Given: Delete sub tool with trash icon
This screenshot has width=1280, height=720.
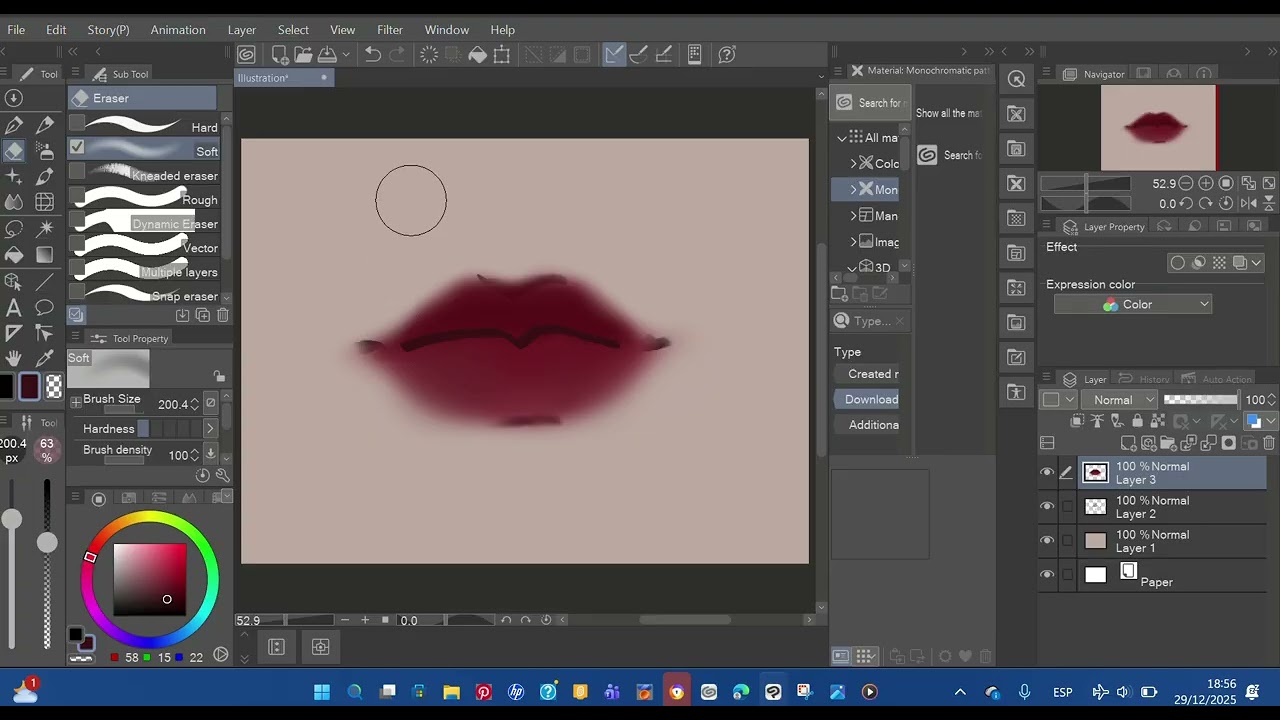Looking at the screenshot, I should tap(223, 315).
